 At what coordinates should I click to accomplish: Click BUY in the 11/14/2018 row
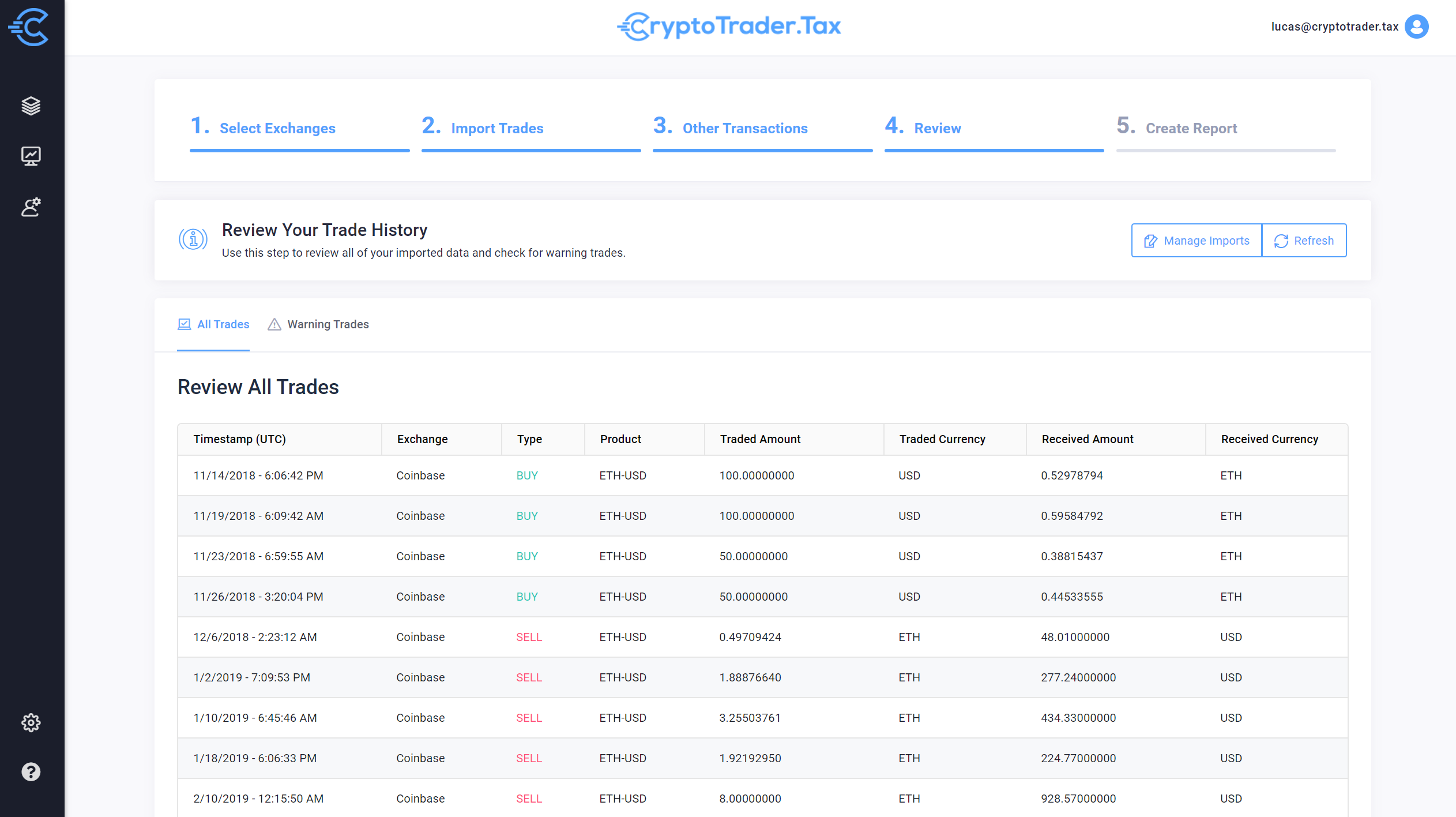click(x=527, y=475)
